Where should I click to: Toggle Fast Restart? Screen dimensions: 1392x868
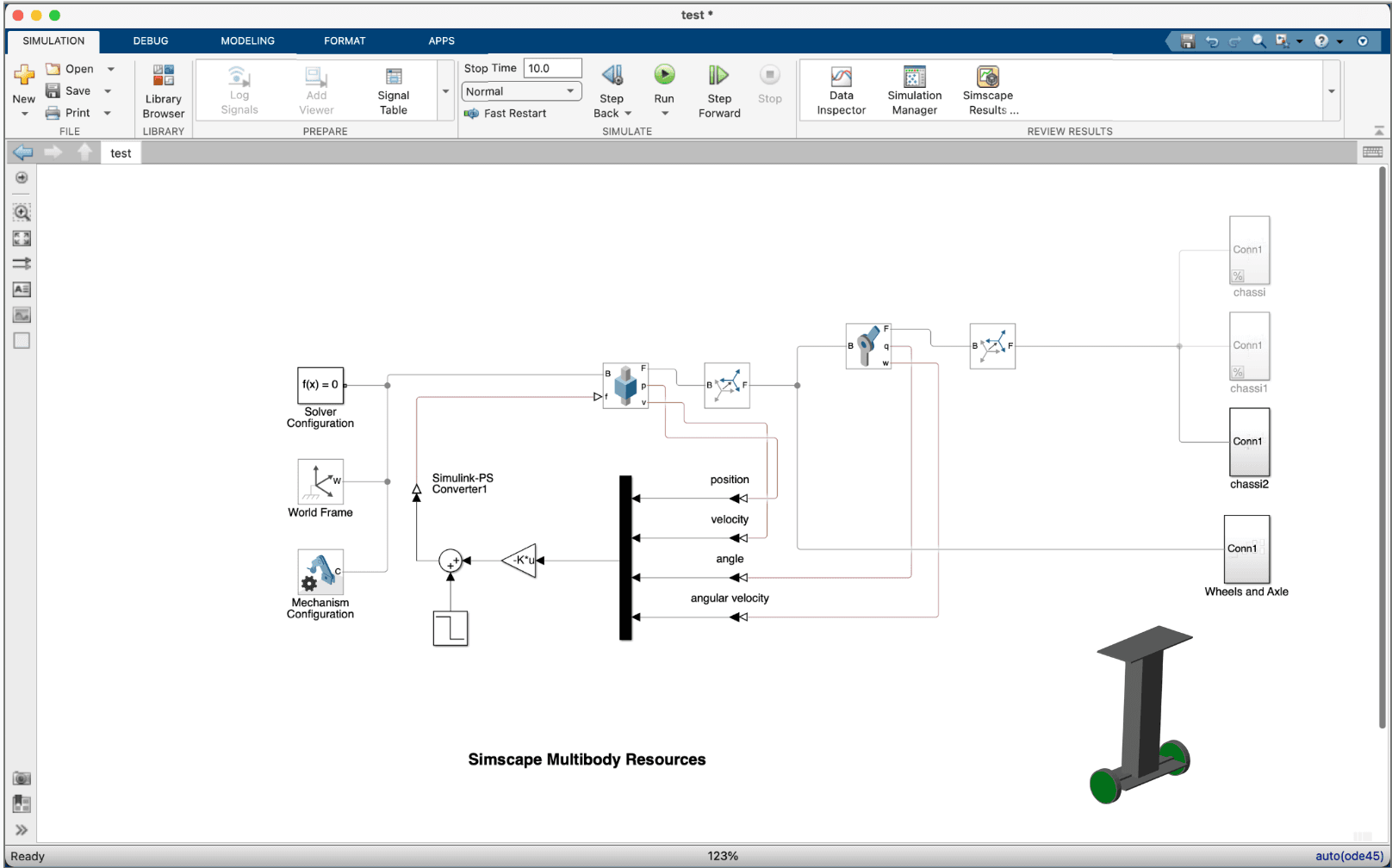point(506,113)
